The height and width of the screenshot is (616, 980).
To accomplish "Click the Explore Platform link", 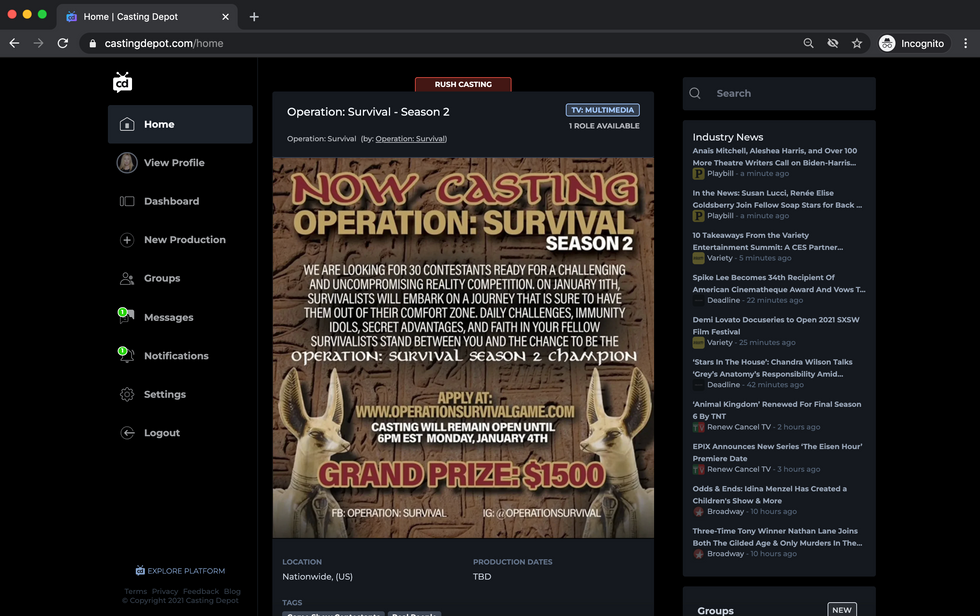I will point(180,570).
